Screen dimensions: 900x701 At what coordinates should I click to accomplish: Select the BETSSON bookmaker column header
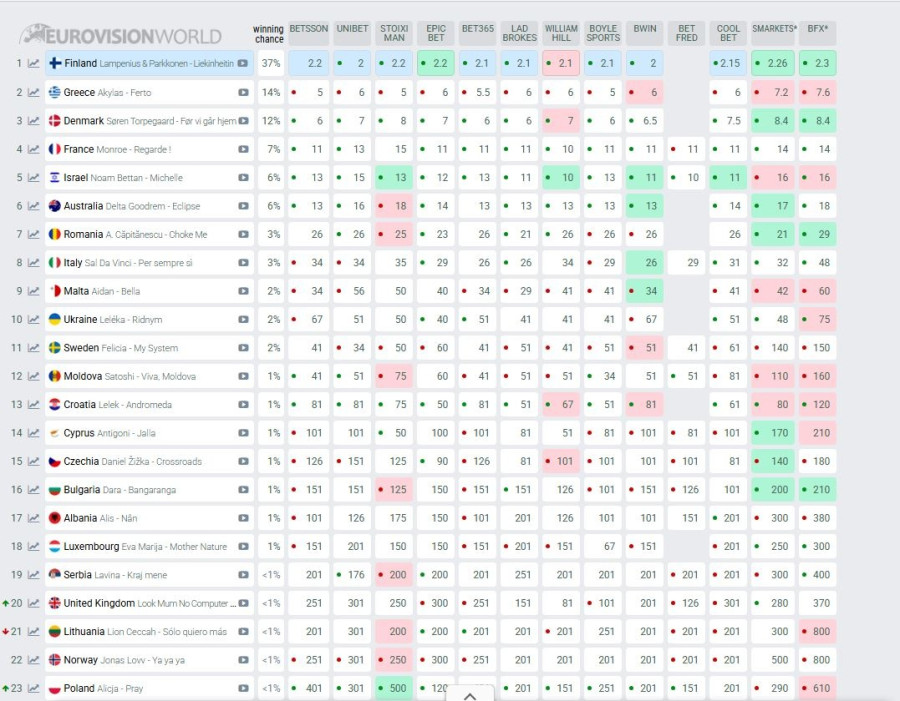click(x=309, y=33)
